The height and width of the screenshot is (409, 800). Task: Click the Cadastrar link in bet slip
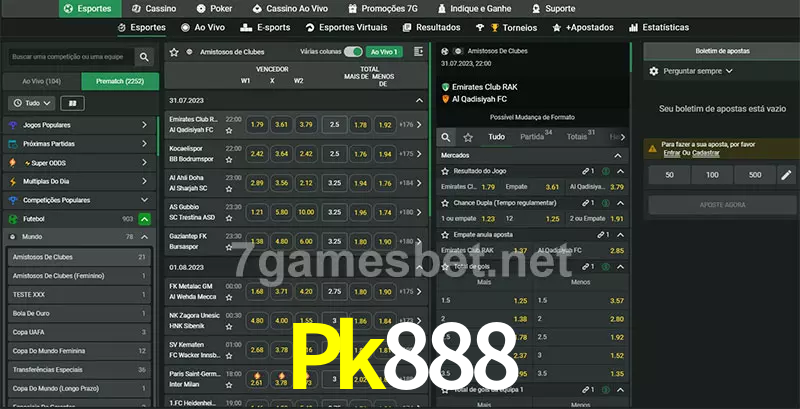[706, 153]
